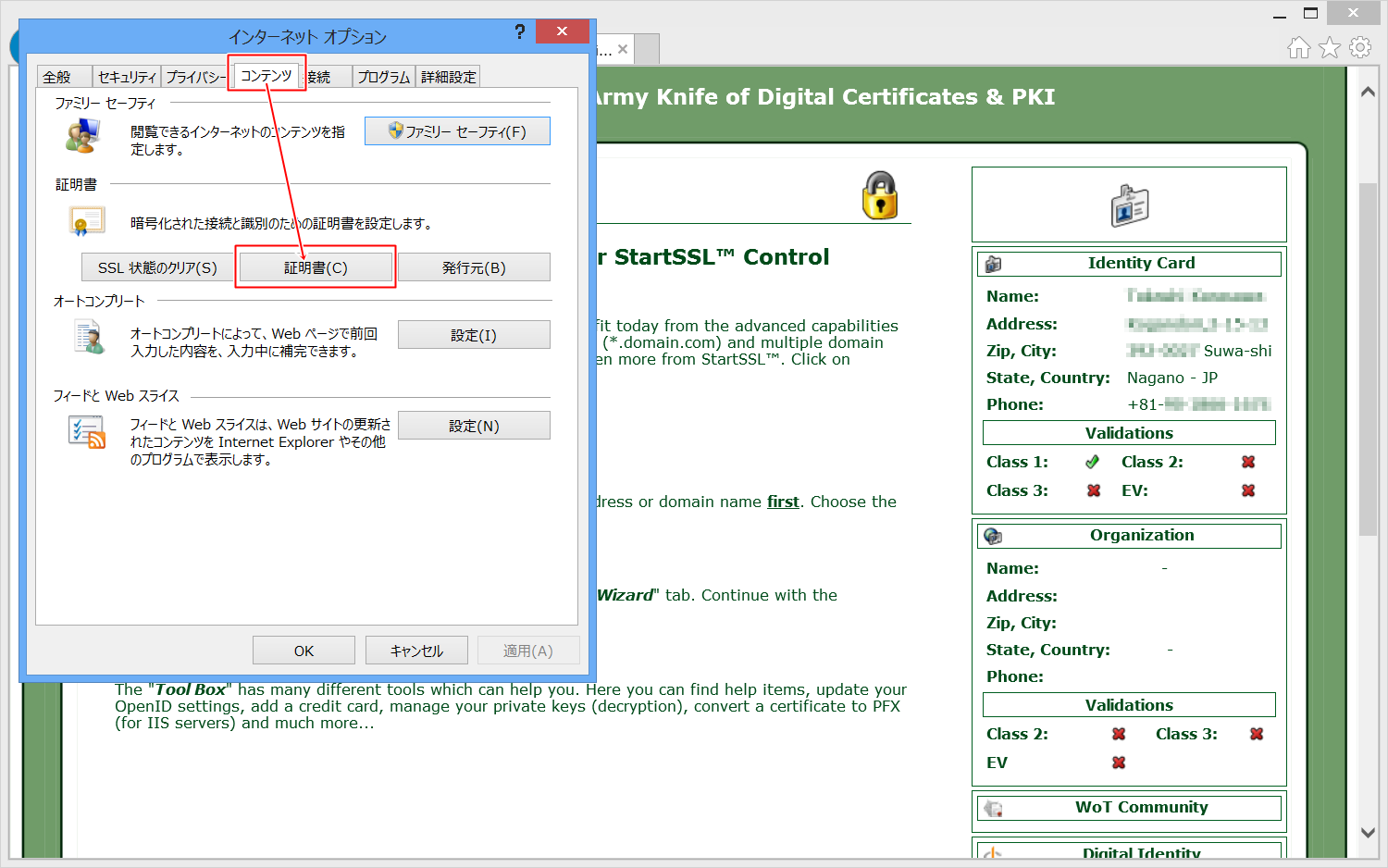
Task: Click the dialog help question mark
Action: [x=519, y=31]
